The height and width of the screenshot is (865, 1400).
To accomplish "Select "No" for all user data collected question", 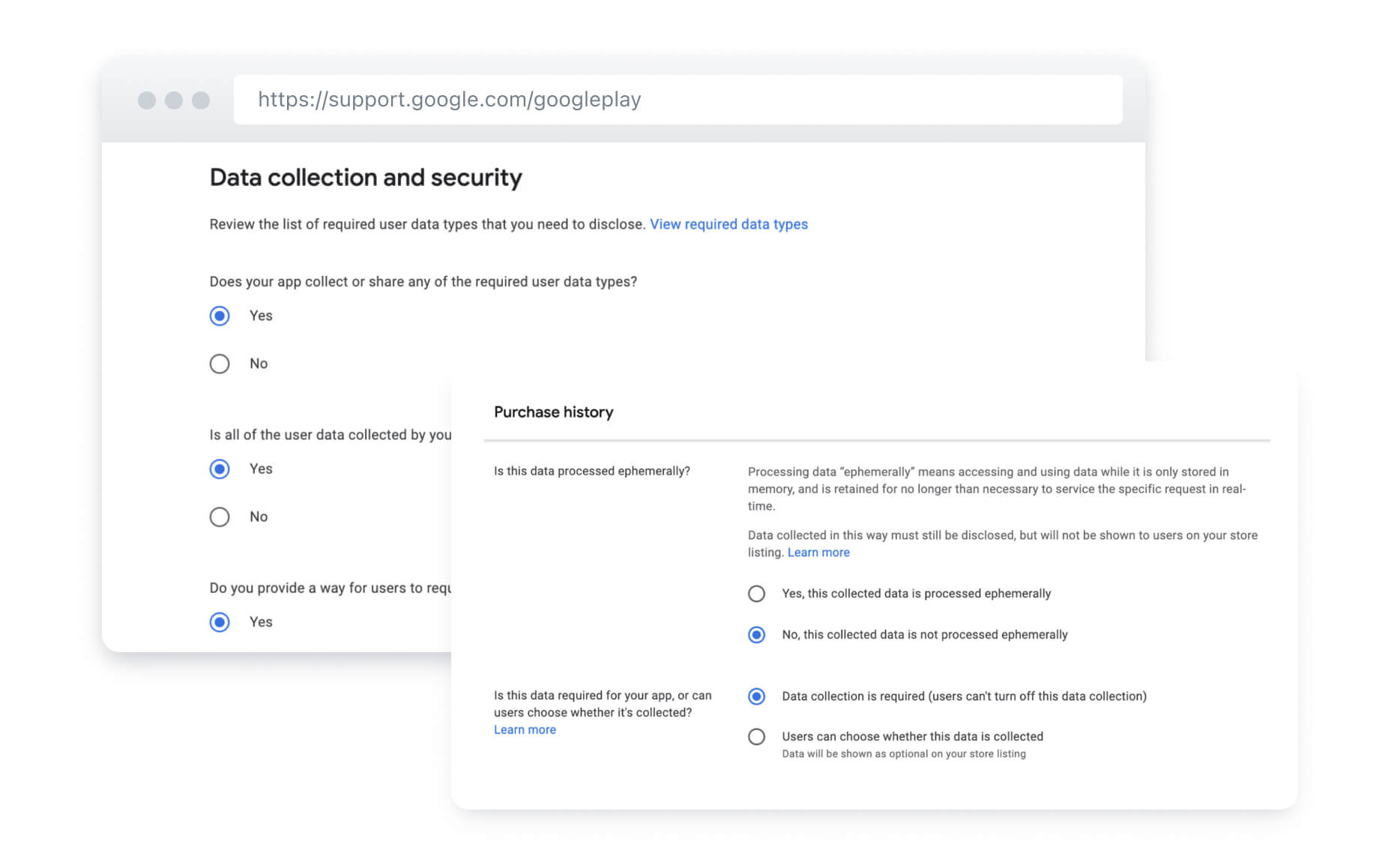I will [219, 516].
